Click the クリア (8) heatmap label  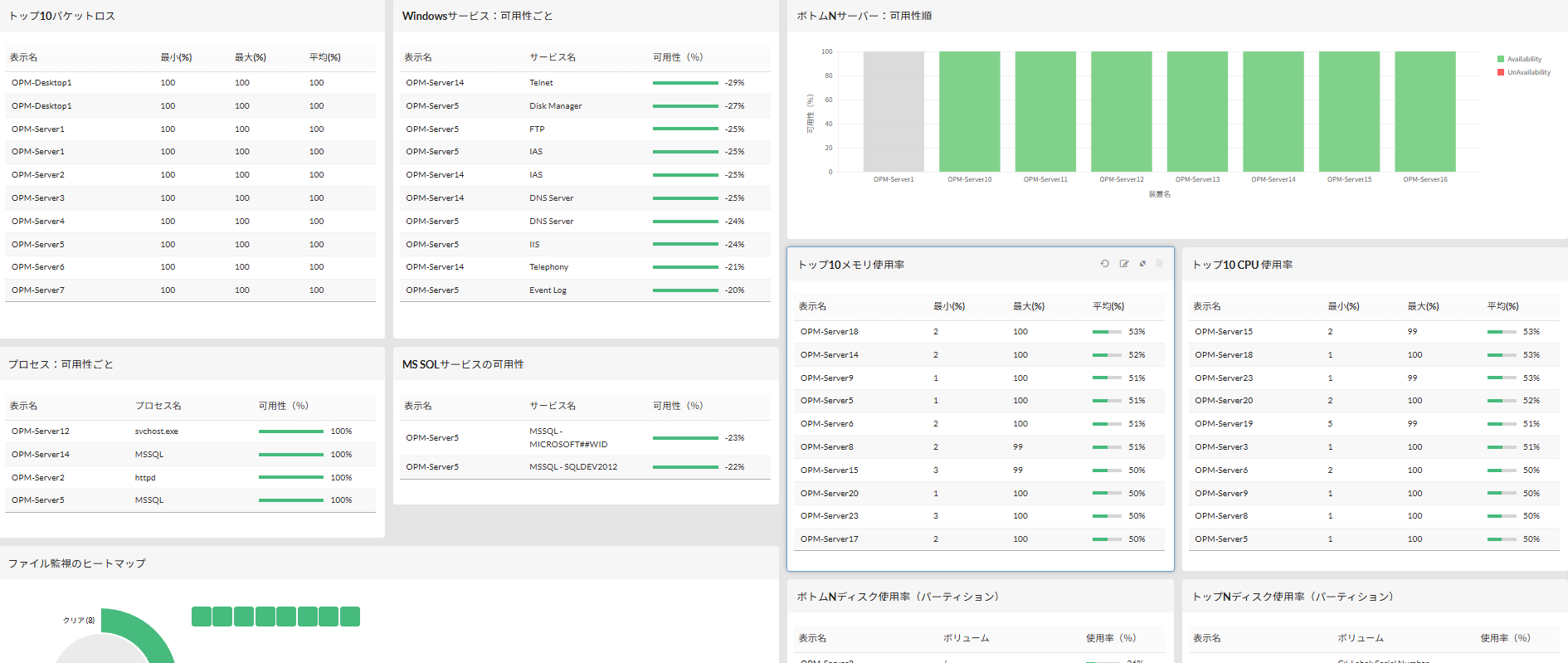point(79,621)
